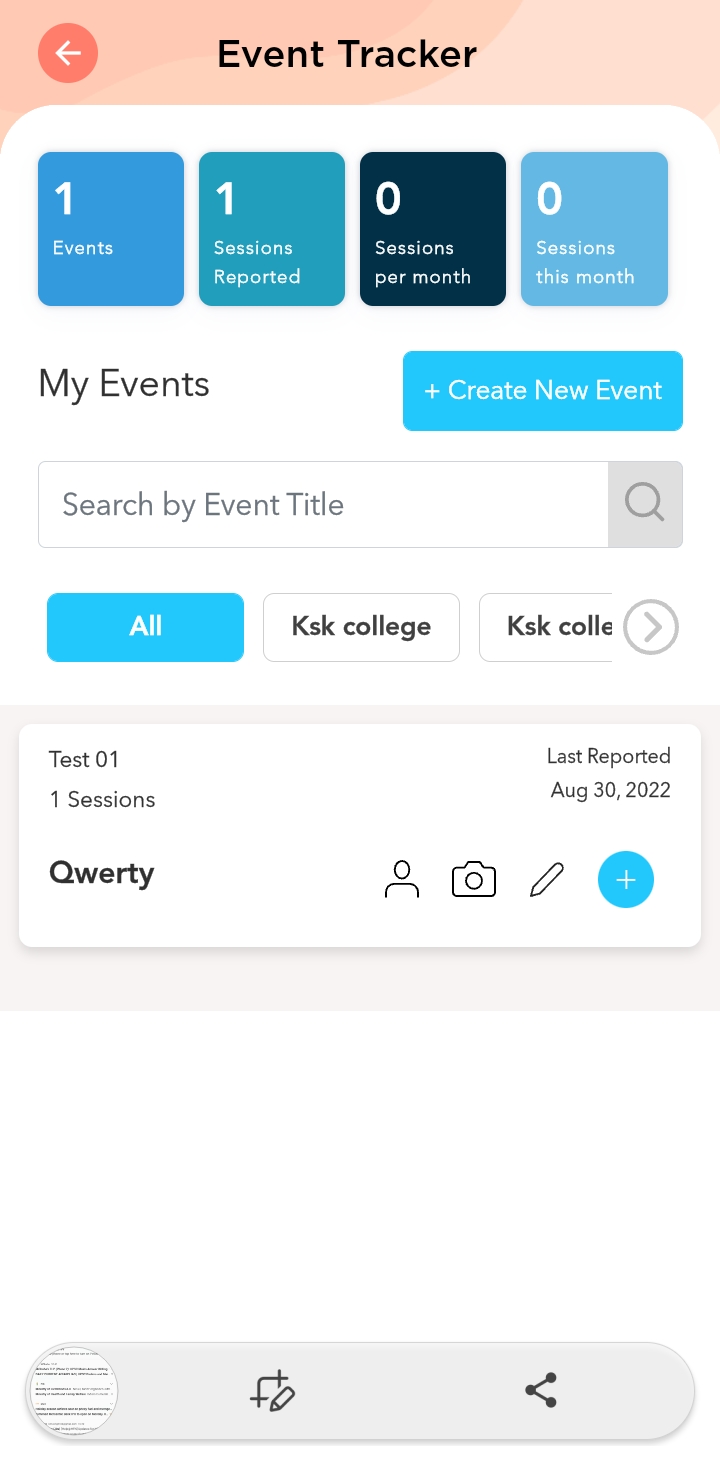
Task: Select the first Ksk college filter
Action: [x=361, y=627]
